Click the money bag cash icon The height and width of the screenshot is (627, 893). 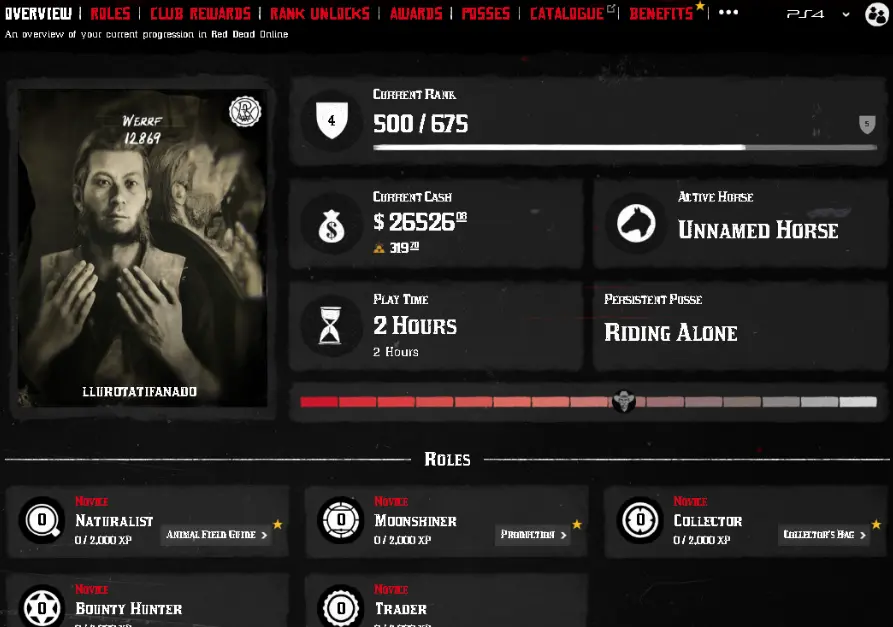click(331, 226)
